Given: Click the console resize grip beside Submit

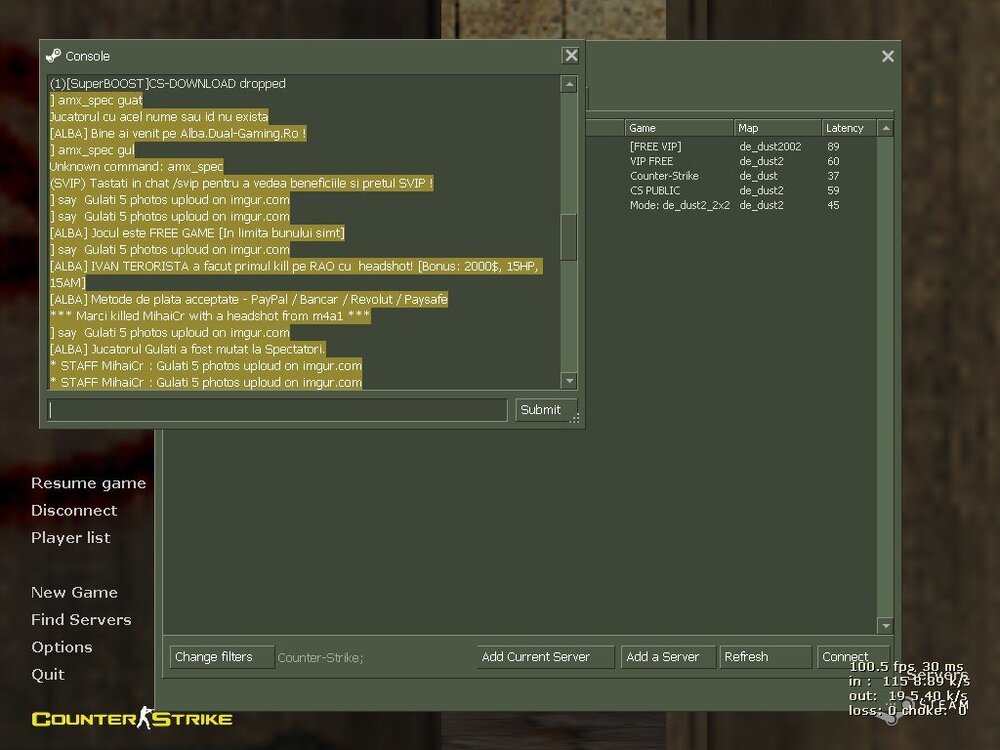Looking at the screenshot, I should click(575, 419).
